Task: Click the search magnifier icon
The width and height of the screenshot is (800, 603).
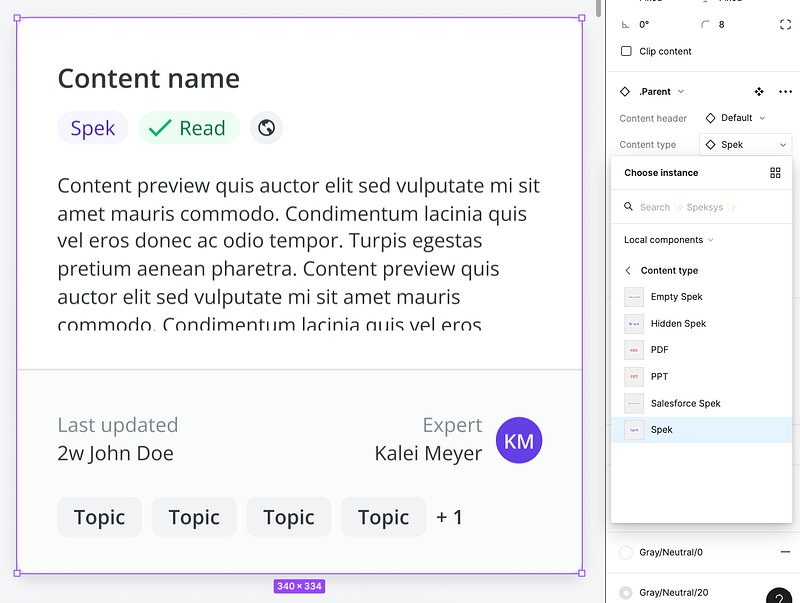Action: [x=628, y=207]
